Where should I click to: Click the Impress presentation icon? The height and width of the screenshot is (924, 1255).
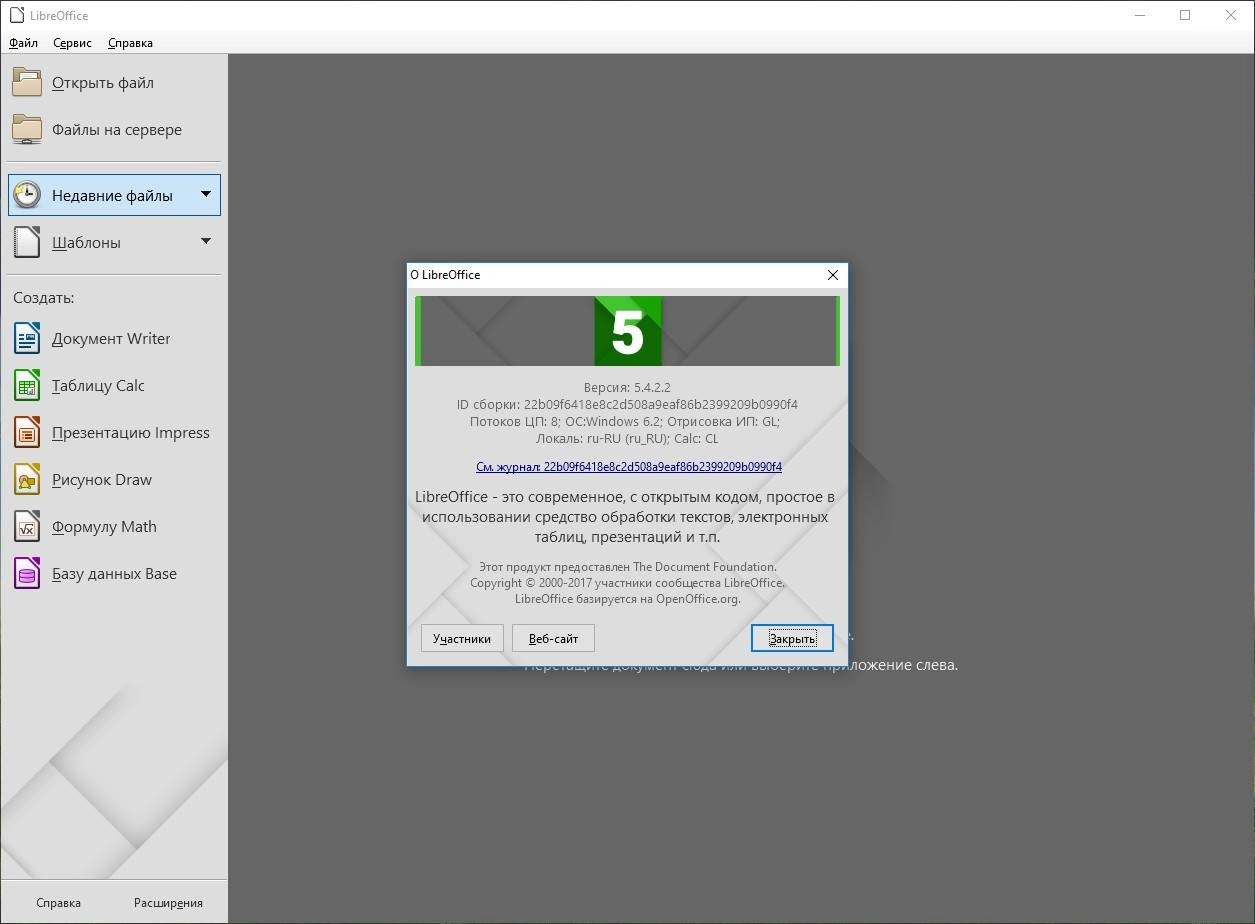pos(27,432)
